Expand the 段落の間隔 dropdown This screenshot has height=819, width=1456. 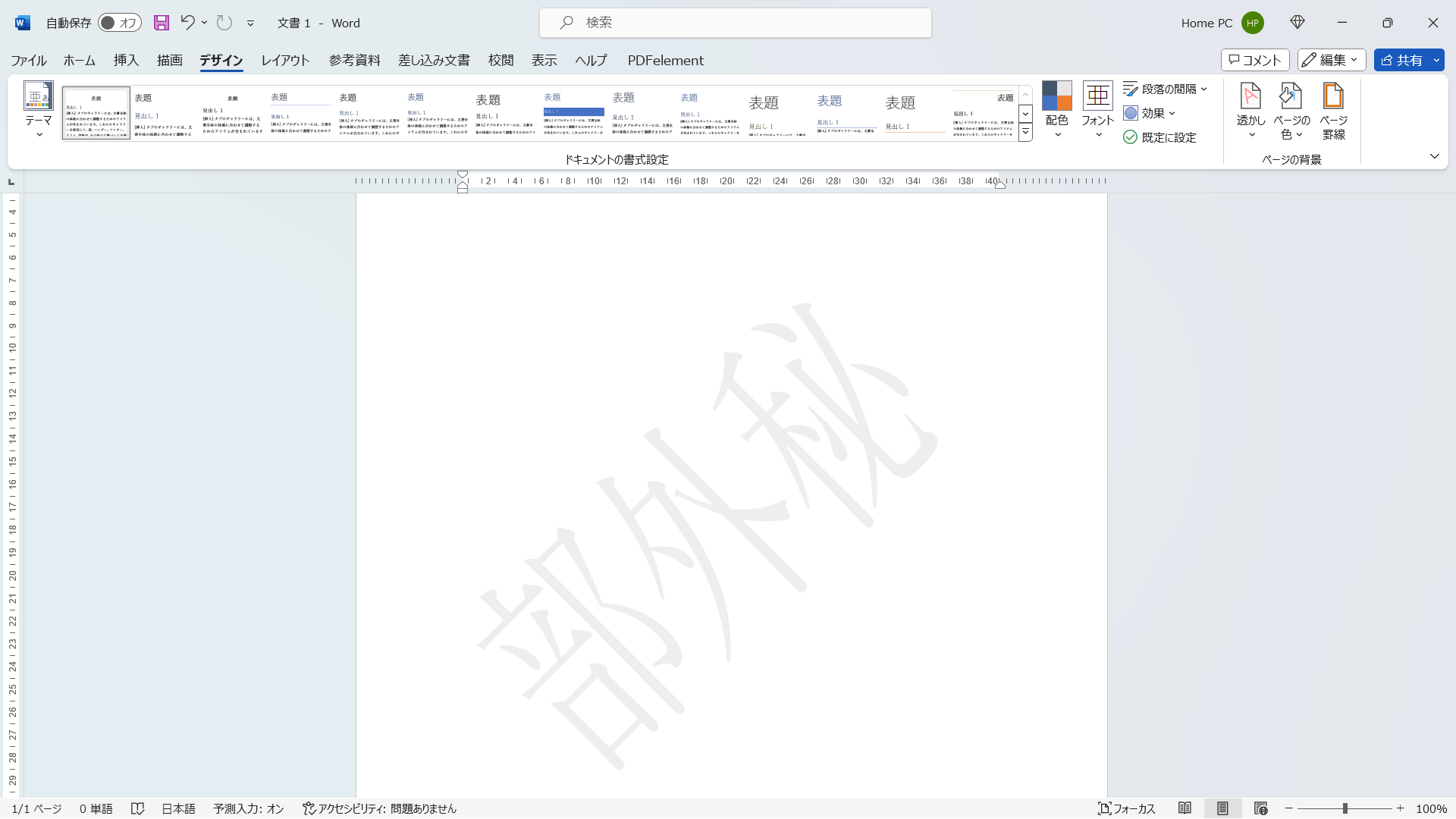point(1165,89)
